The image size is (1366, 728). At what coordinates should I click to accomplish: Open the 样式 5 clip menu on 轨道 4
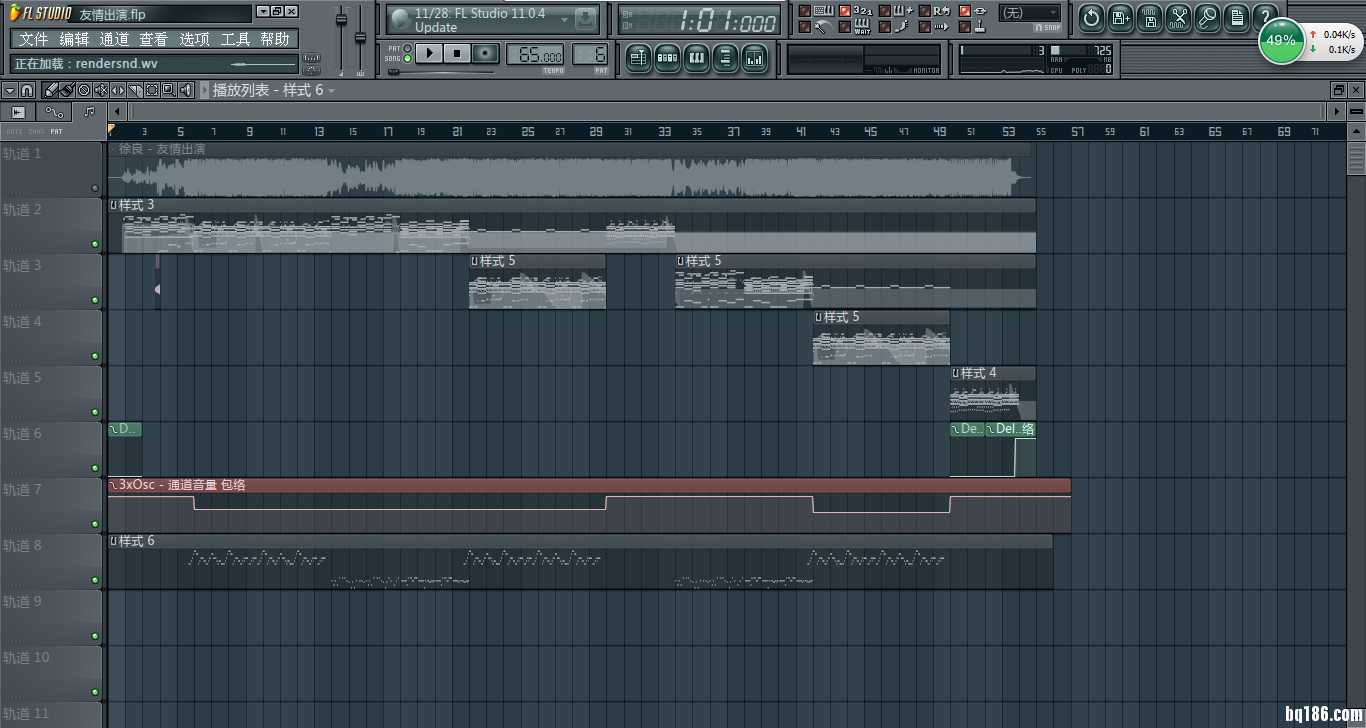click(819, 317)
